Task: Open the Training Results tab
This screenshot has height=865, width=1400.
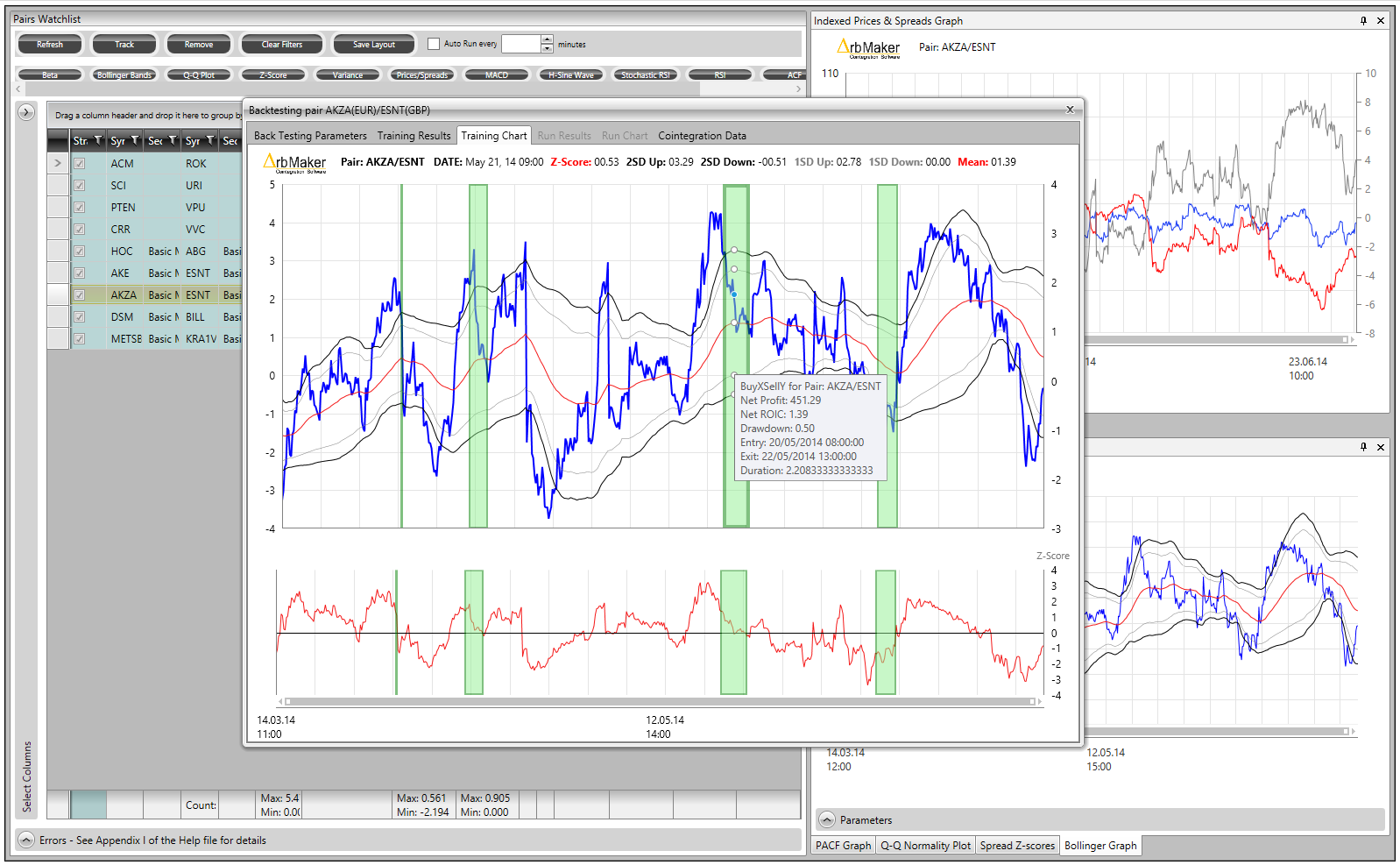Action: tap(414, 136)
